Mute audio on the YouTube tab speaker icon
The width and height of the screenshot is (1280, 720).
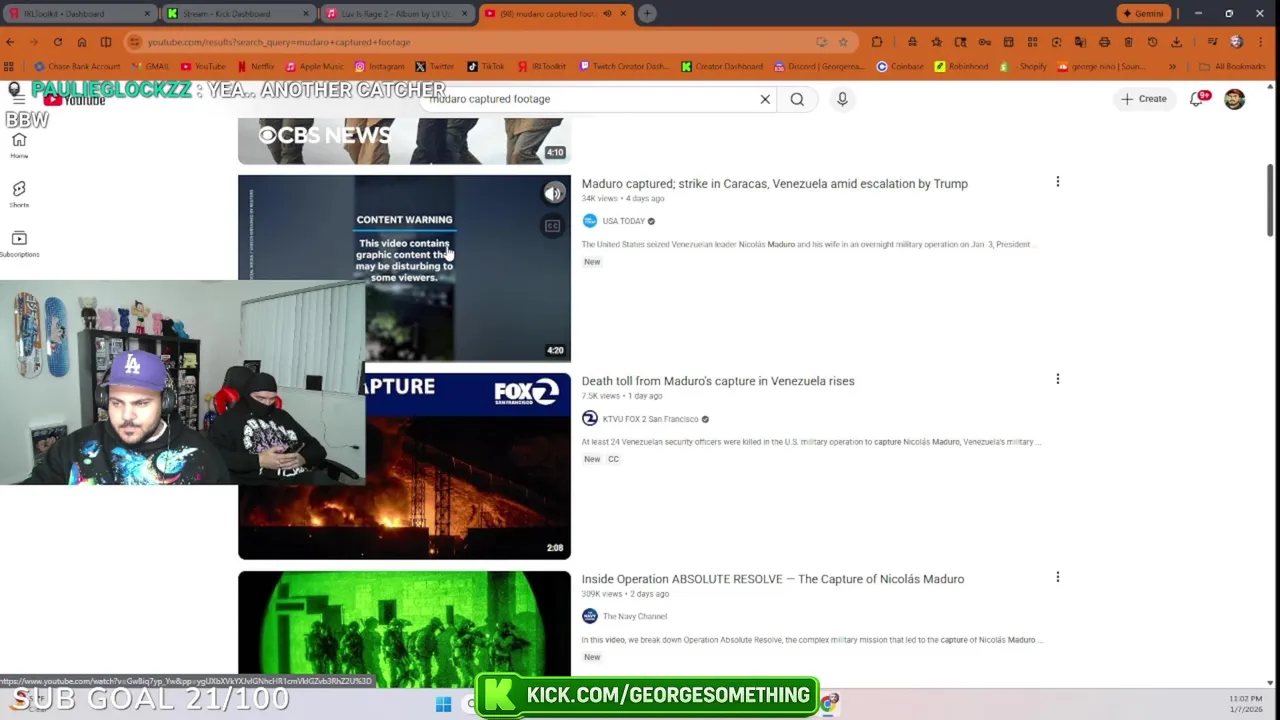(606, 14)
